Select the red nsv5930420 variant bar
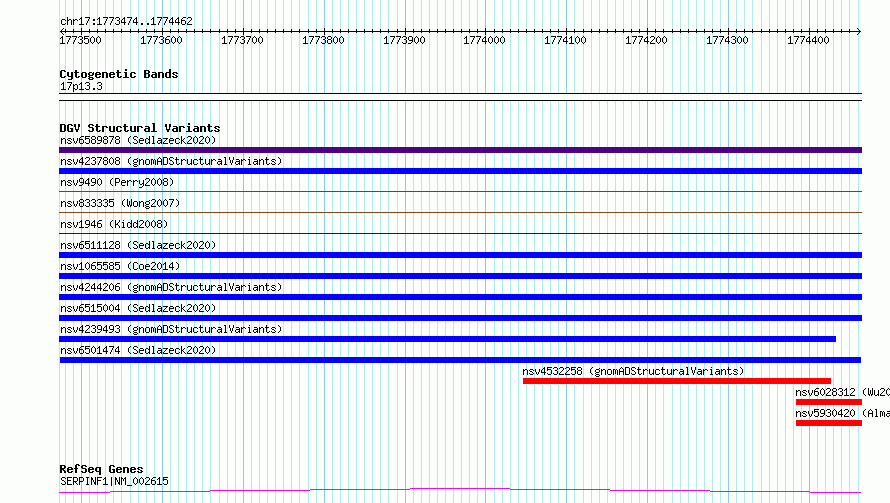Image resolution: width=890 pixels, height=503 pixels. [x=829, y=423]
